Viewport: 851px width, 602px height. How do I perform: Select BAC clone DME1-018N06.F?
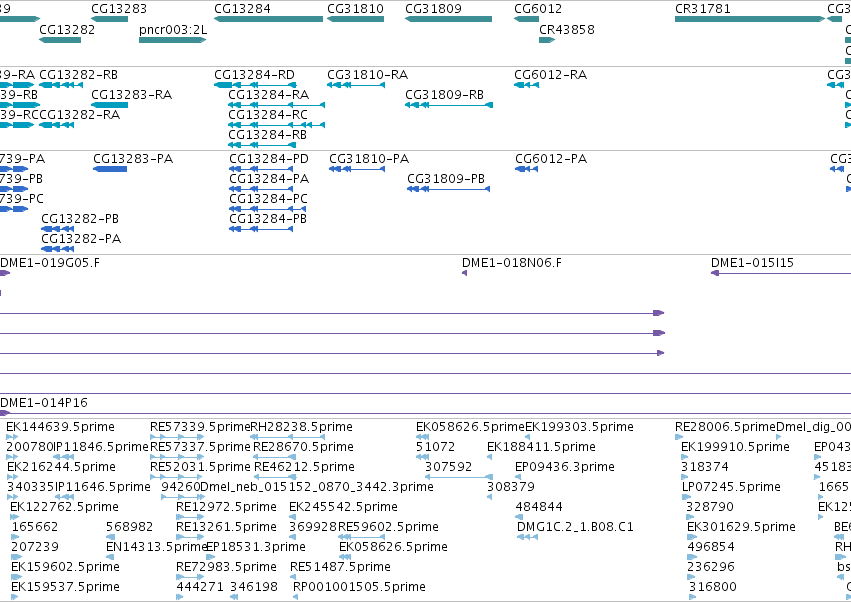pos(465,273)
